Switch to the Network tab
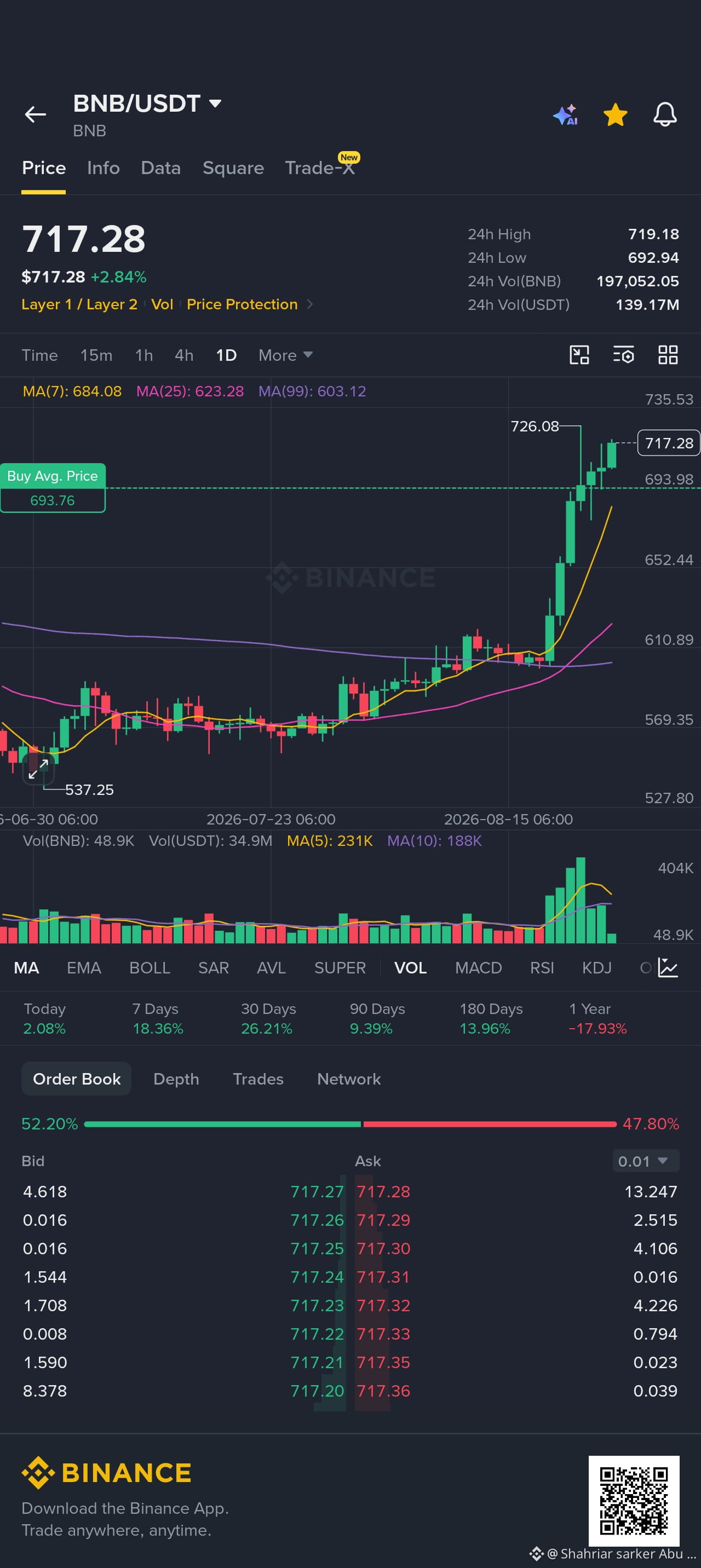The image size is (701, 1568). pos(349,1079)
